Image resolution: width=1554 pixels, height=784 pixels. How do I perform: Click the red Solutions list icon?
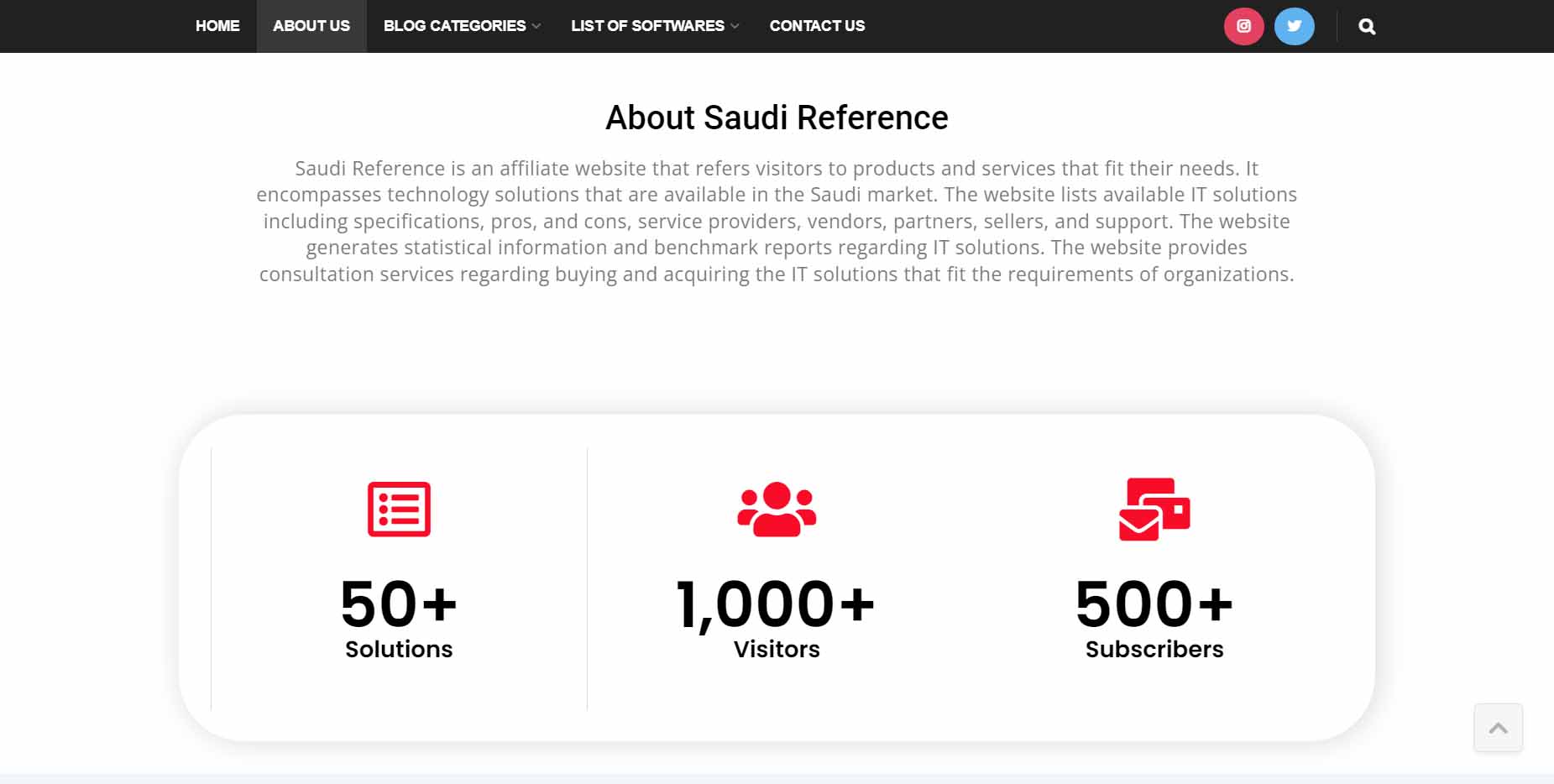pyautogui.click(x=399, y=509)
